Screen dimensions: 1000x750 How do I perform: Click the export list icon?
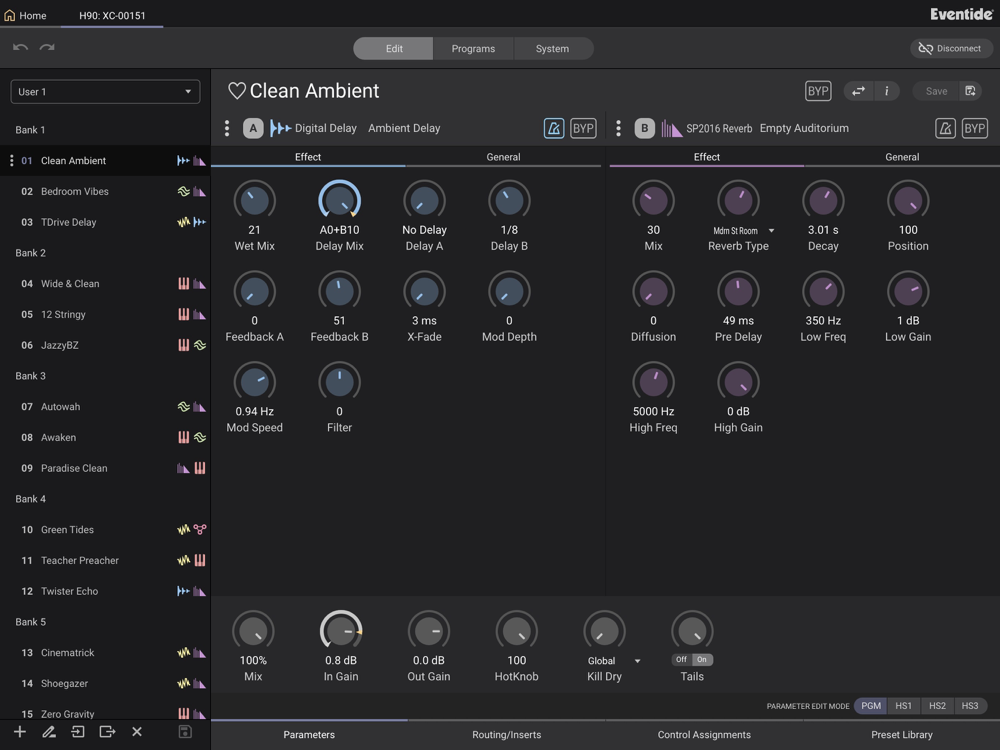(107, 732)
